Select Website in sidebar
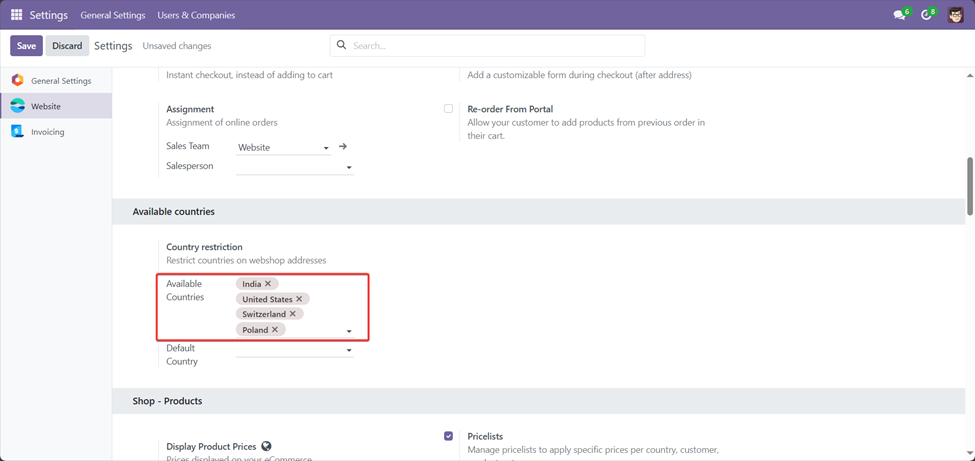The image size is (975, 461). [x=56, y=106]
